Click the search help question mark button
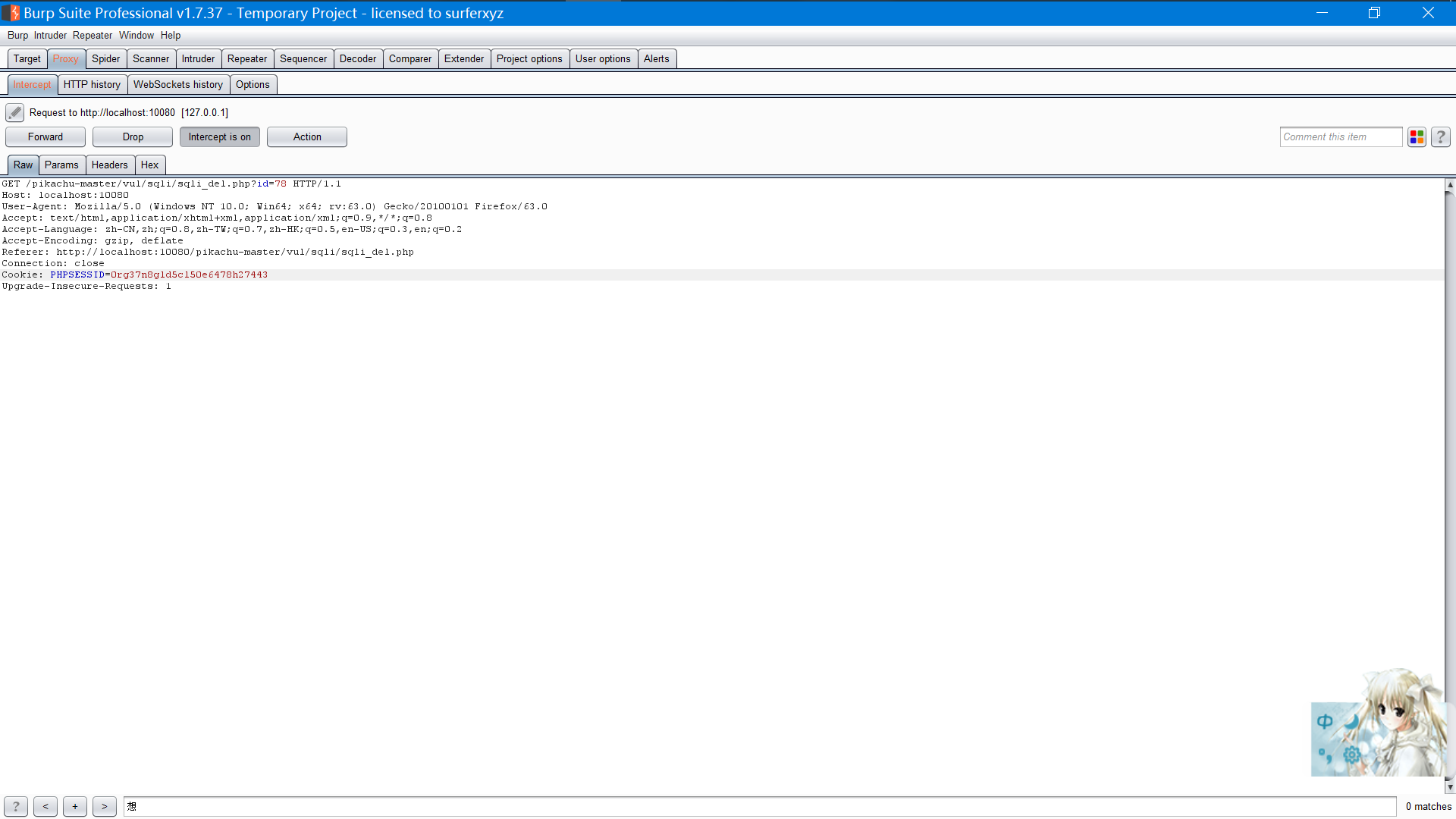Image resolution: width=1456 pixels, height=819 pixels. 16,806
